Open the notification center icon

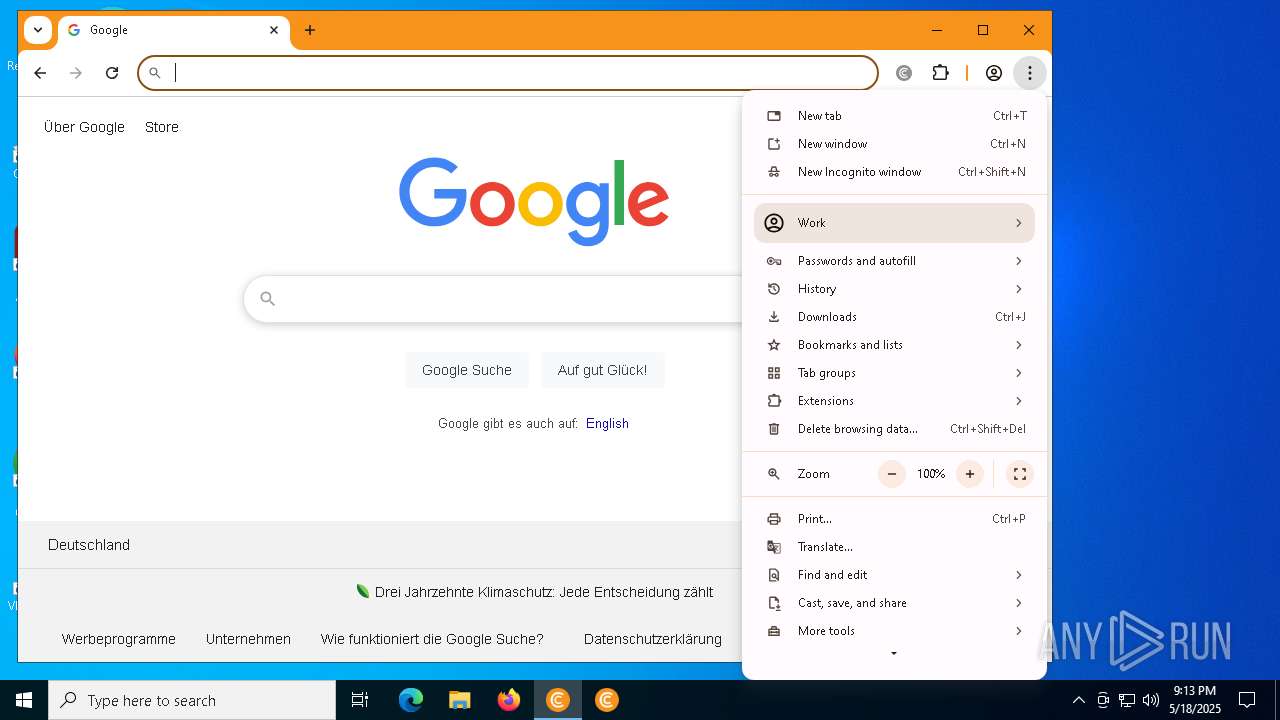(x=1247, y=700)
